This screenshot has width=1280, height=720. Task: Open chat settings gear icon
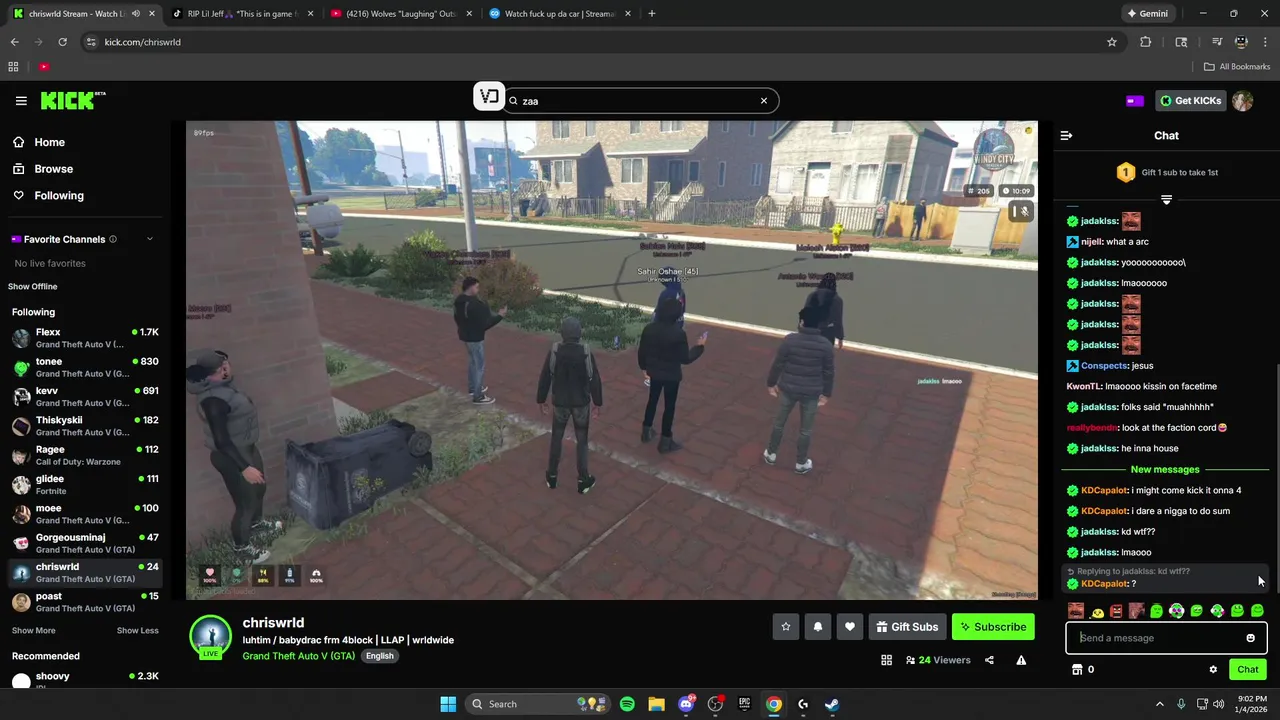coord(1213,670)
